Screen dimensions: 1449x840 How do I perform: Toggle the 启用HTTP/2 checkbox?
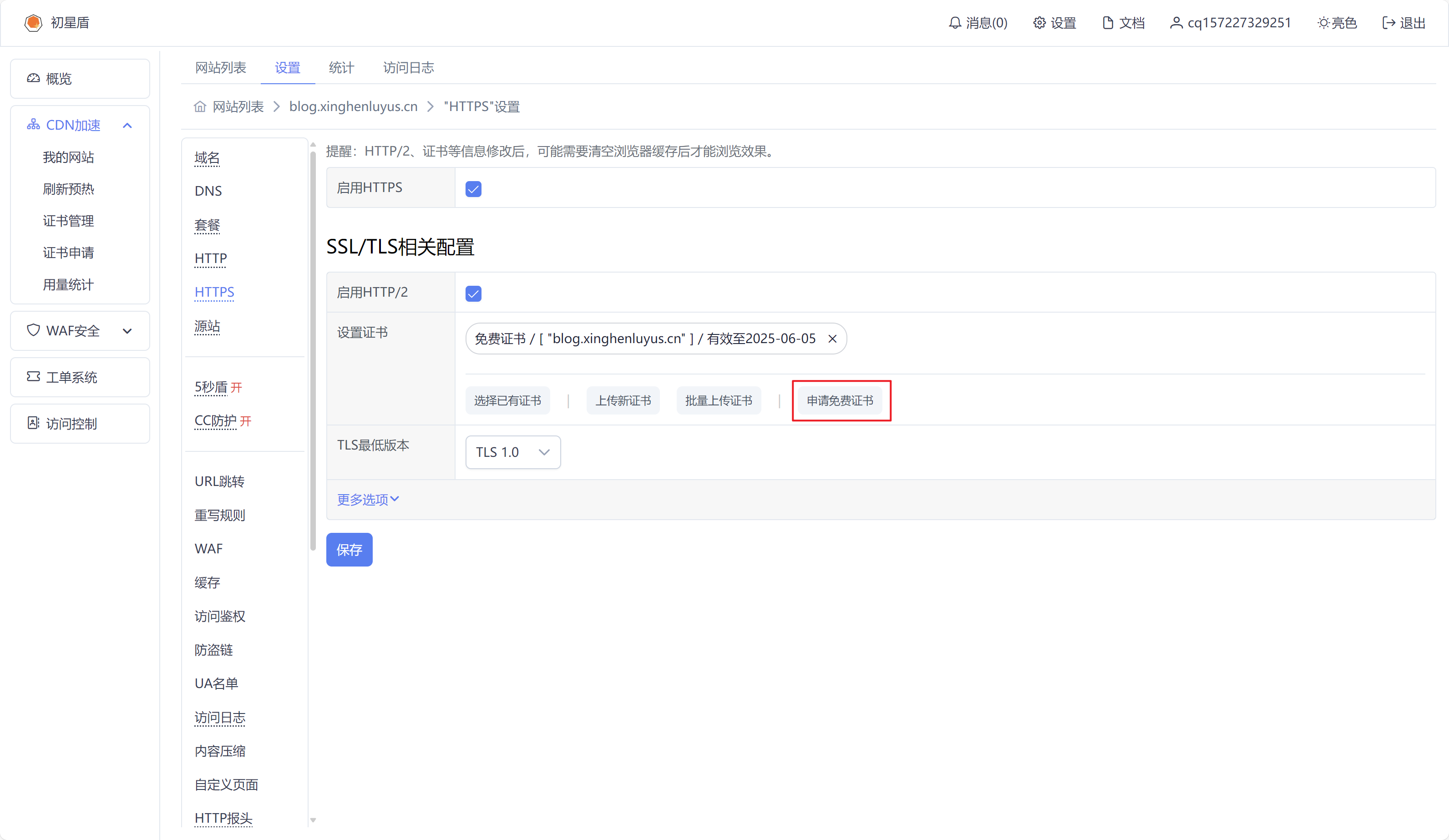pos(473,294)
